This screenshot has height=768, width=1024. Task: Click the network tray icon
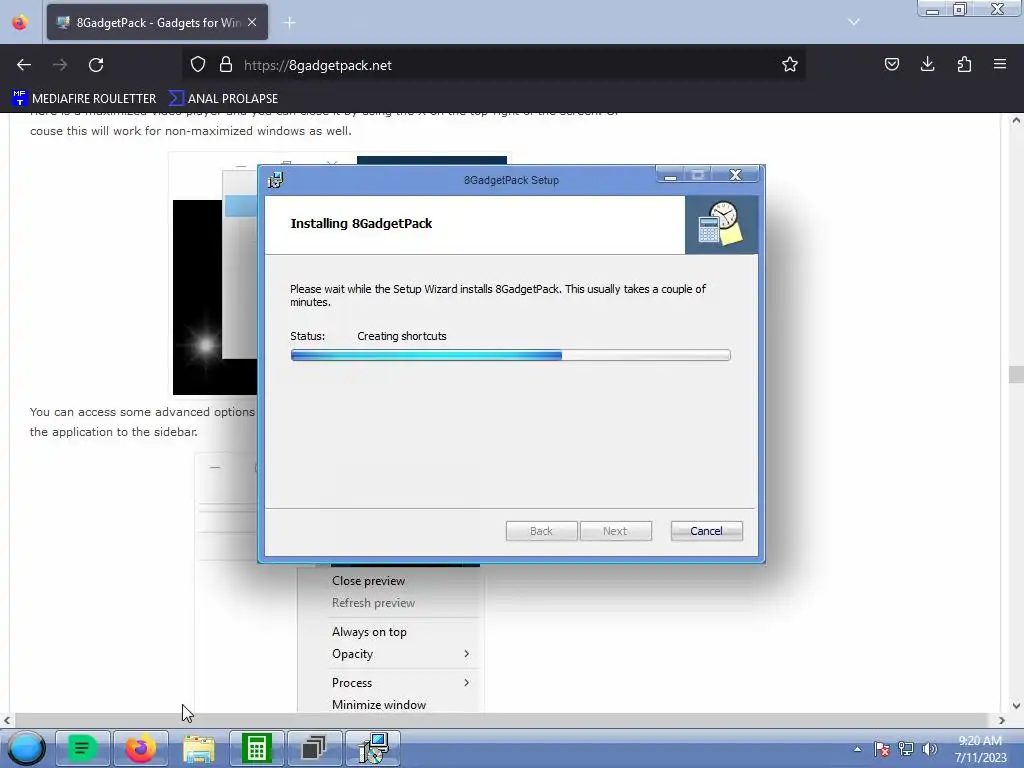coord(906,749)
